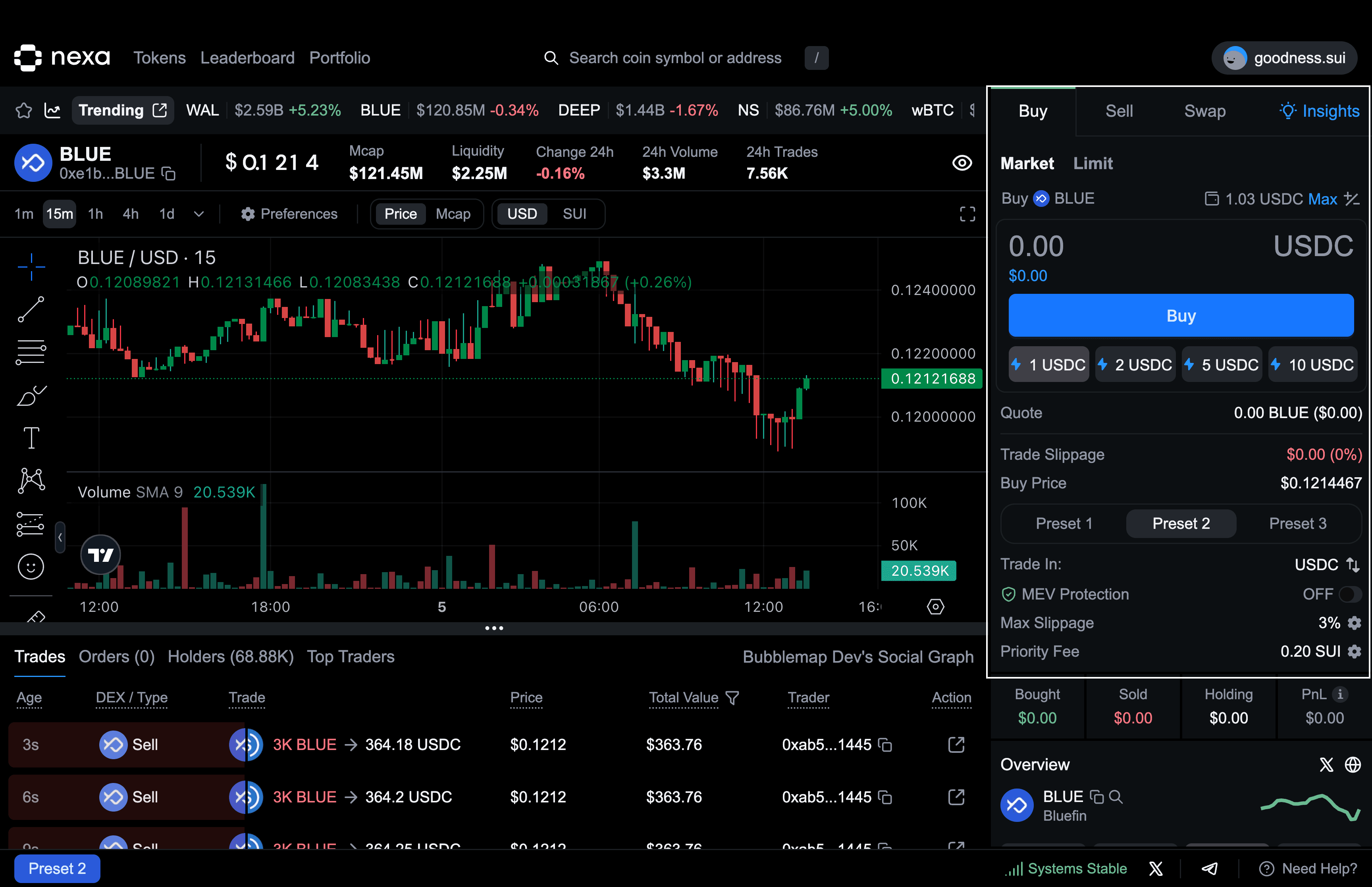This screenshot has width=1372, height=887.
Task: Switch currency display to SUI
Action: (x=574, y=214)
